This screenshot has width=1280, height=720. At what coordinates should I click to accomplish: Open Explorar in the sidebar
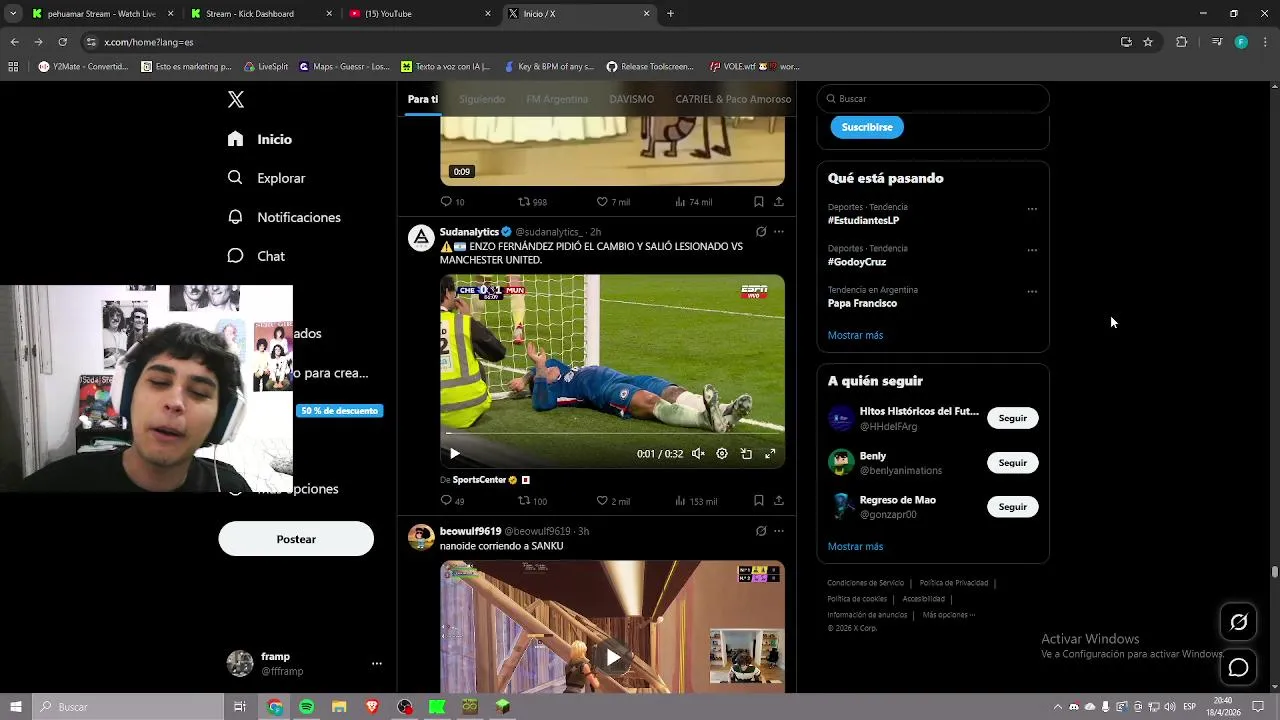click(266, 178)
